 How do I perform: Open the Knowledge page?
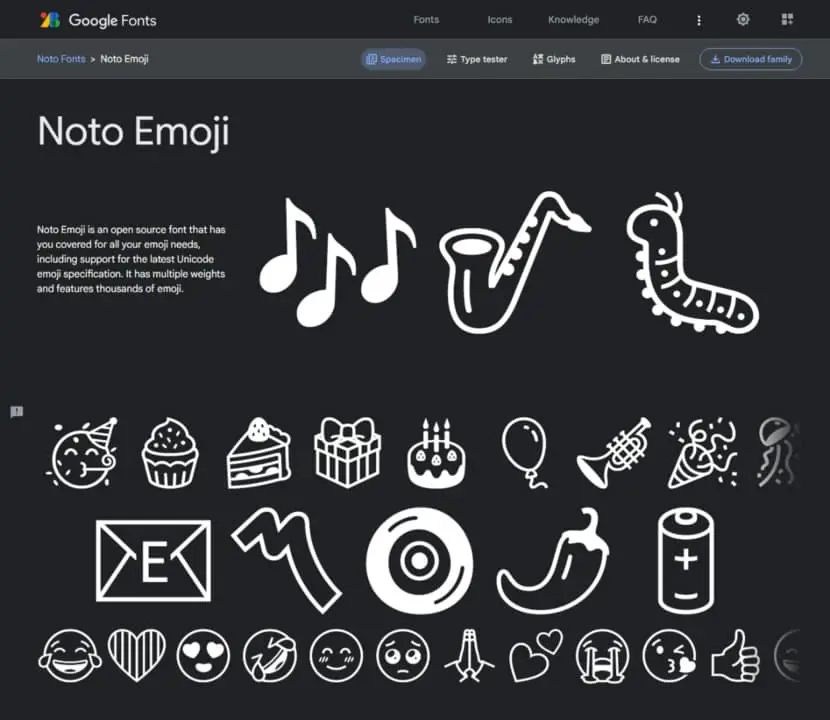pyautogui.click(x=573, y=20)
